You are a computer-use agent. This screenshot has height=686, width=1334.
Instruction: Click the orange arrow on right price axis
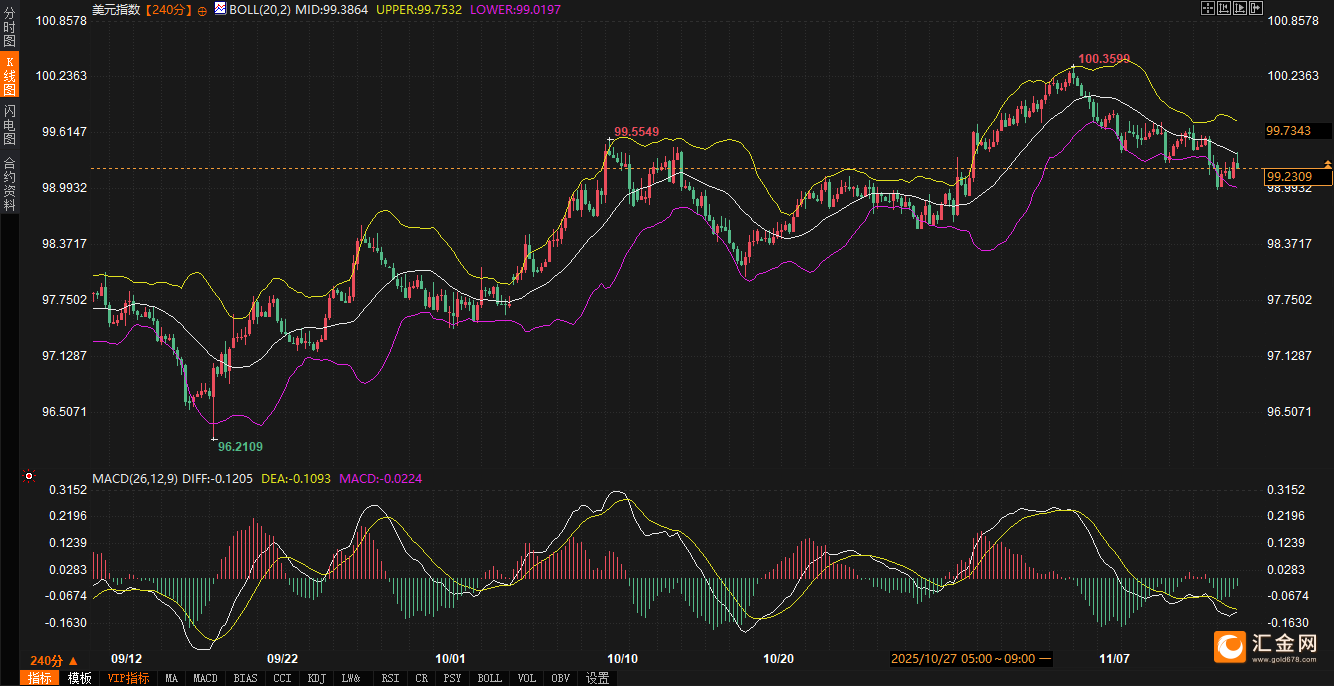[1328, 162]
